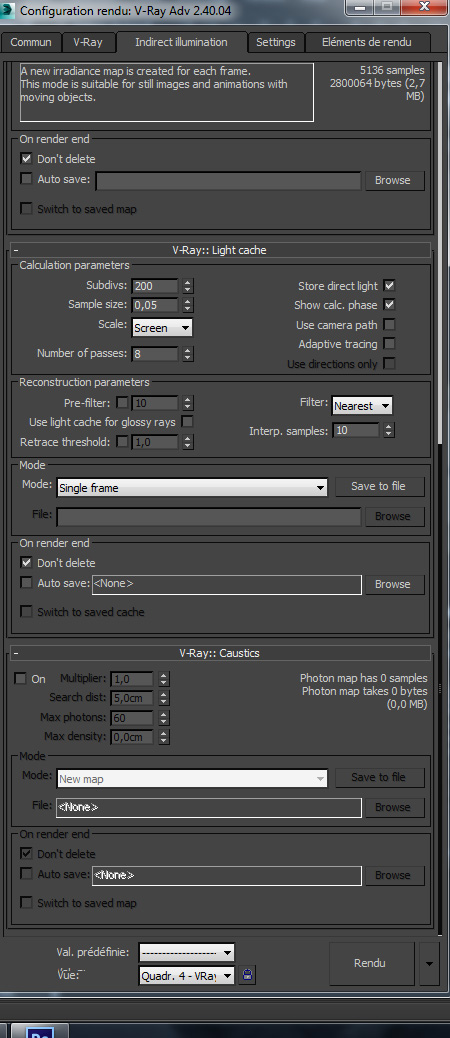Adjust the Max photons spinner

[163, 718]
